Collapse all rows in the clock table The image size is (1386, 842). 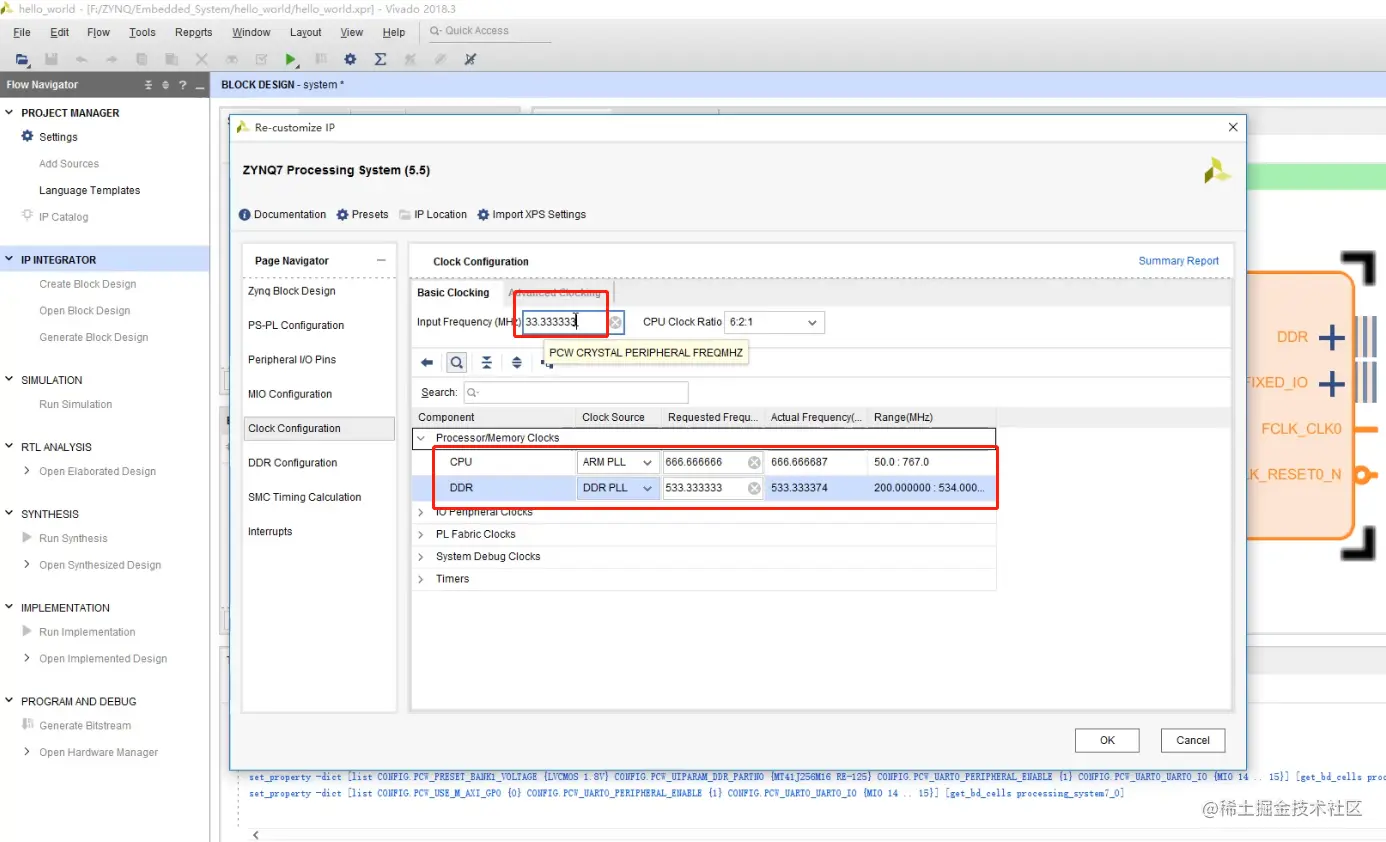[x=486, y=363]
